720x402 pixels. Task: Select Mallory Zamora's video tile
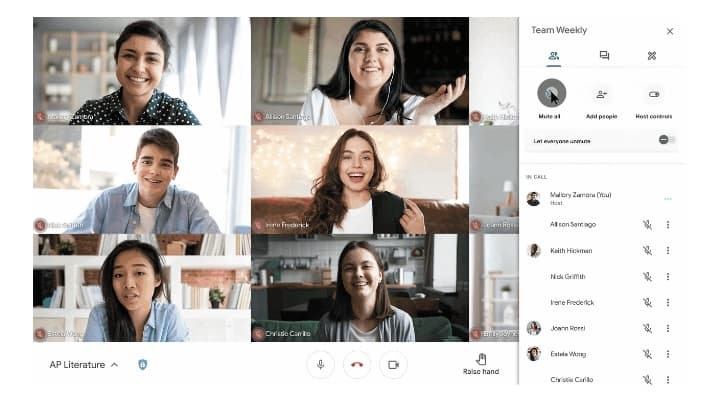pyautogui.click(x=141, y=71)
